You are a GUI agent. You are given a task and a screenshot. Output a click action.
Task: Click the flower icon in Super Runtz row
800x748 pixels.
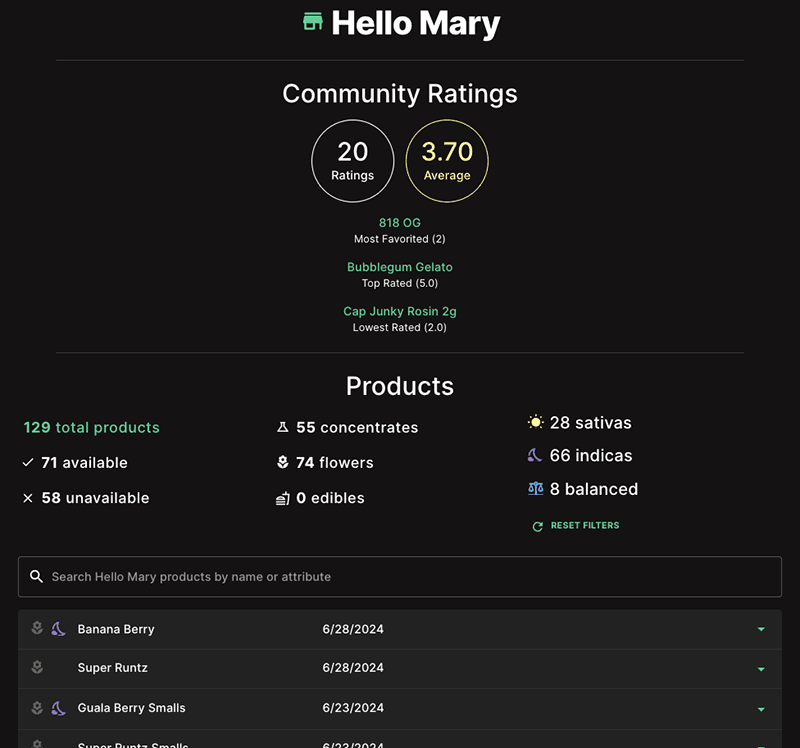pos(37,667)
